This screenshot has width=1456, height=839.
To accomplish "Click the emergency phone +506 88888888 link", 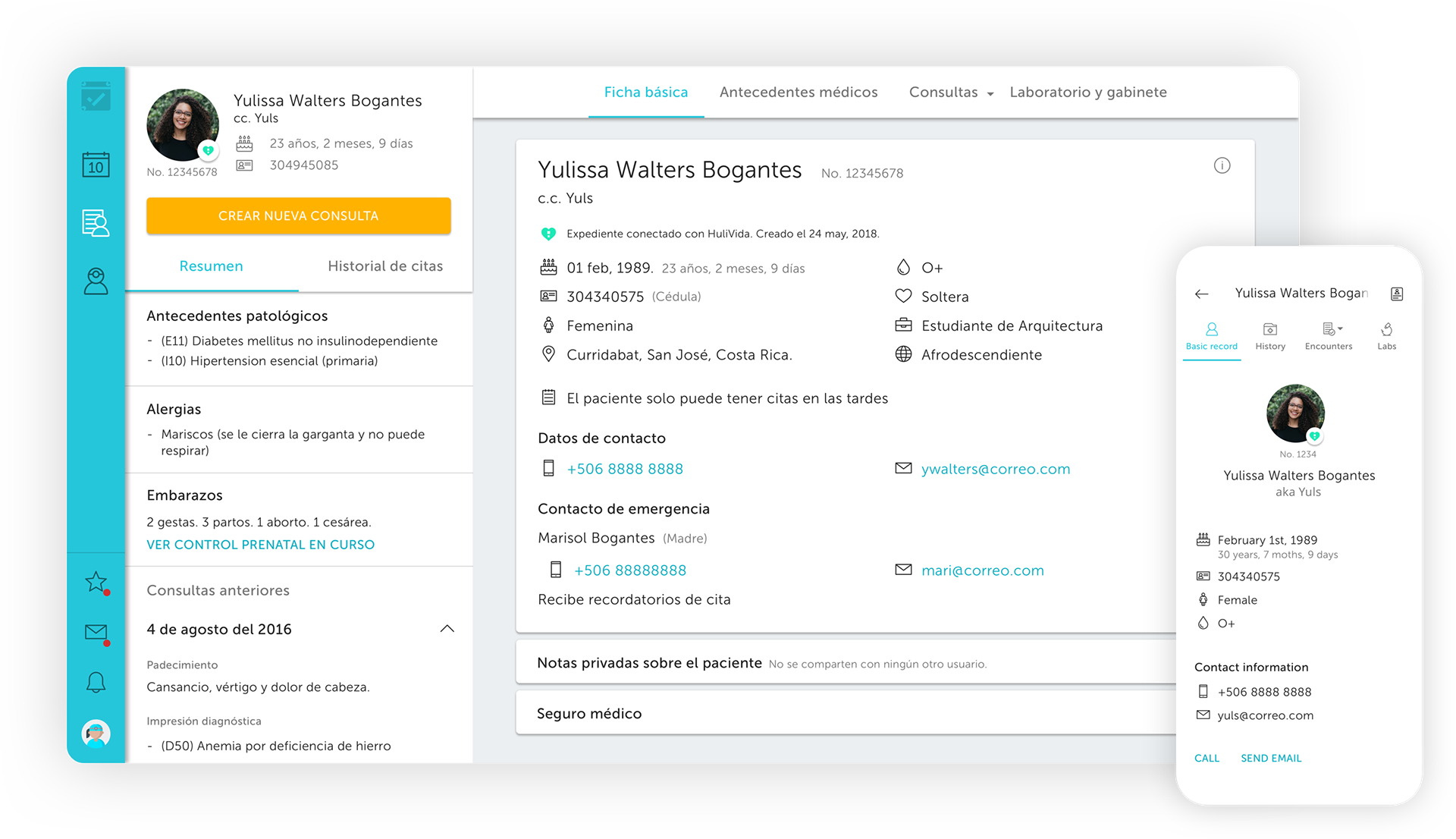I will tap(630, 570).
